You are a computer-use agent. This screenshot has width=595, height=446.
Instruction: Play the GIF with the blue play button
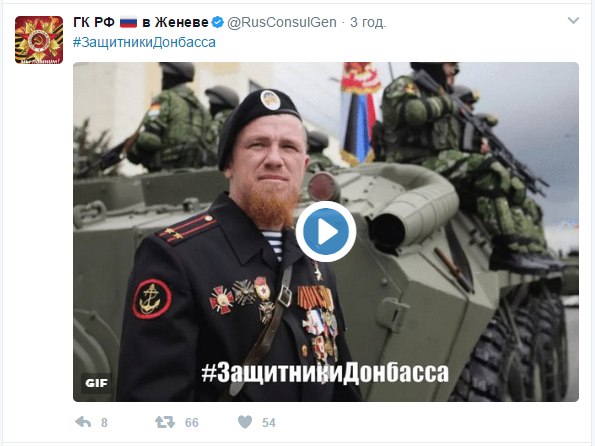pos(326,231)
